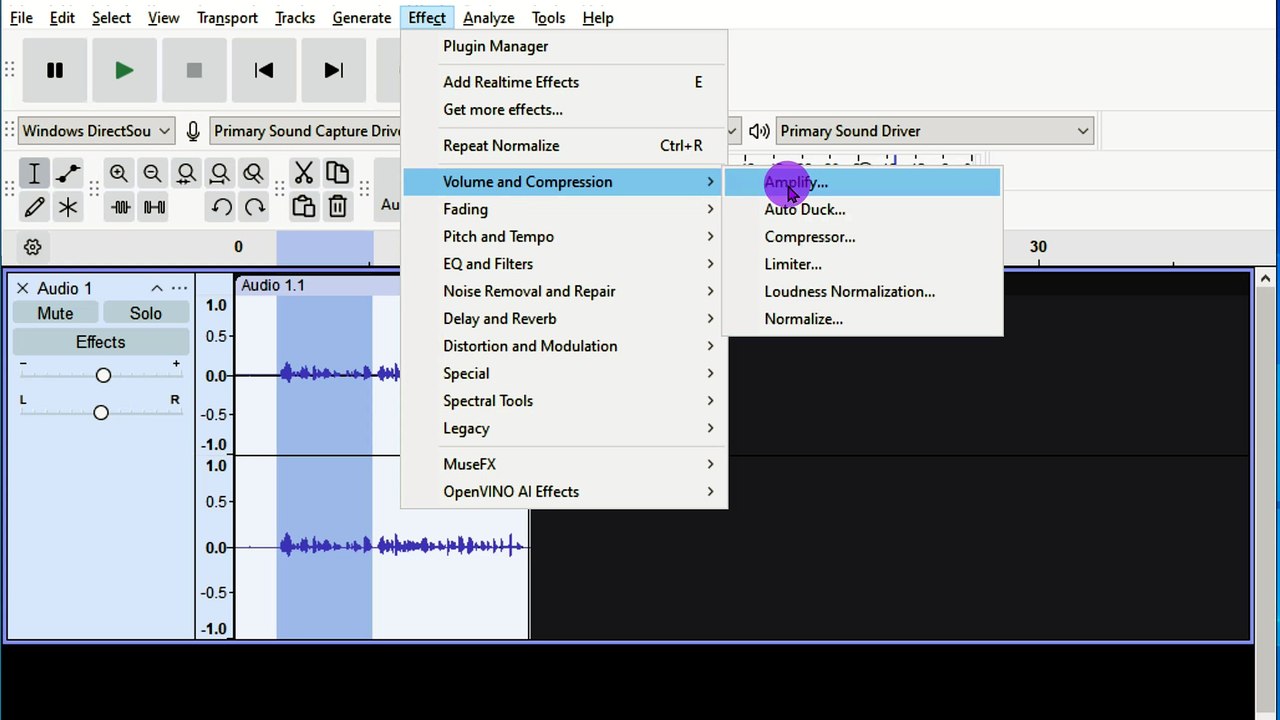Expand the MuseFX submenu
Viewport: 1280px width, 720px height.
564,464
